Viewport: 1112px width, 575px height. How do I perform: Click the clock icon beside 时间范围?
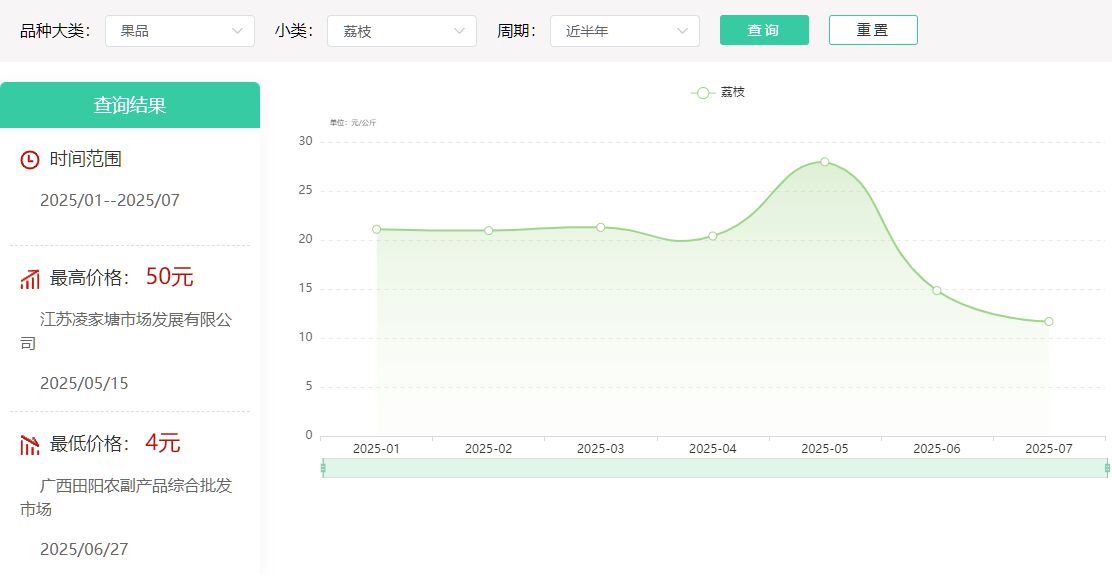pos(30,160)
